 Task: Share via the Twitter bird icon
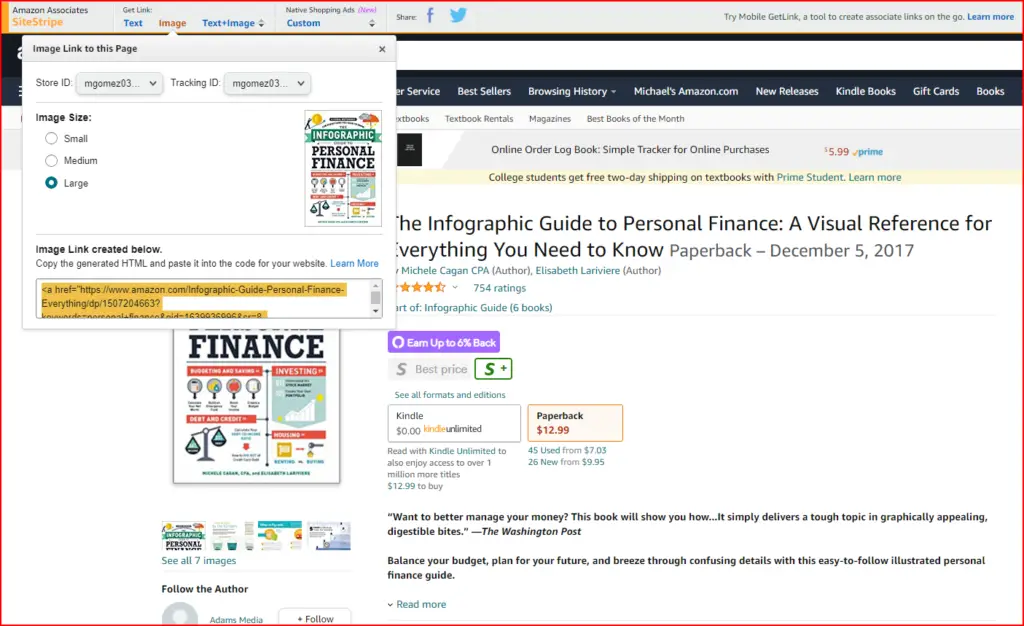coord(458,15)
